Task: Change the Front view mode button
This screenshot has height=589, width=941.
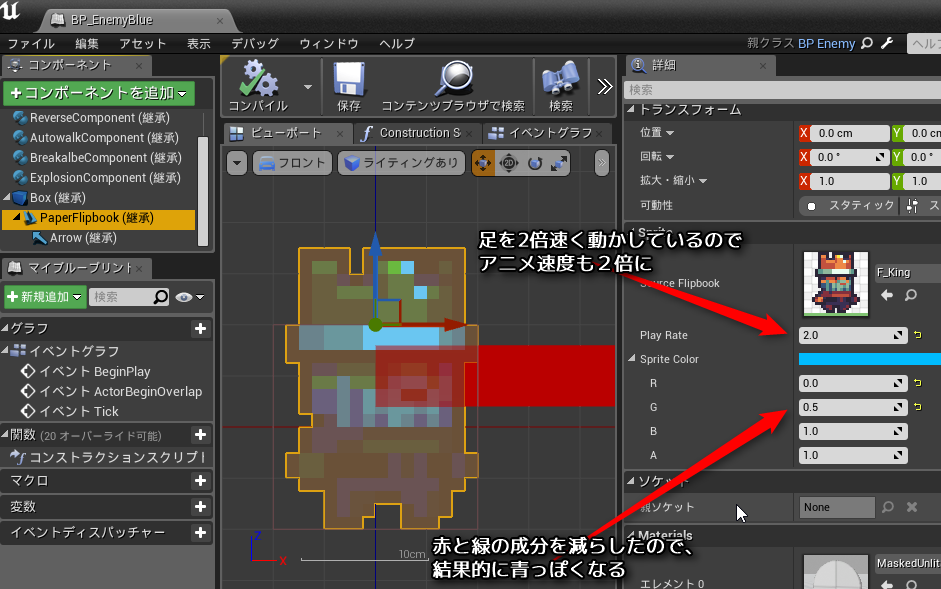Action: click(x=292, y=163)
